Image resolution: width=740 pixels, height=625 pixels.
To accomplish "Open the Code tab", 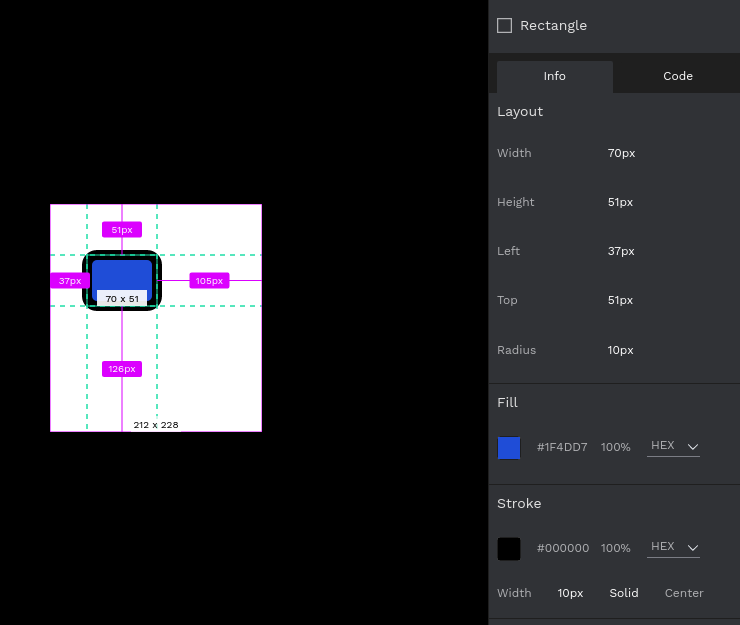I will tap(677, 76).
